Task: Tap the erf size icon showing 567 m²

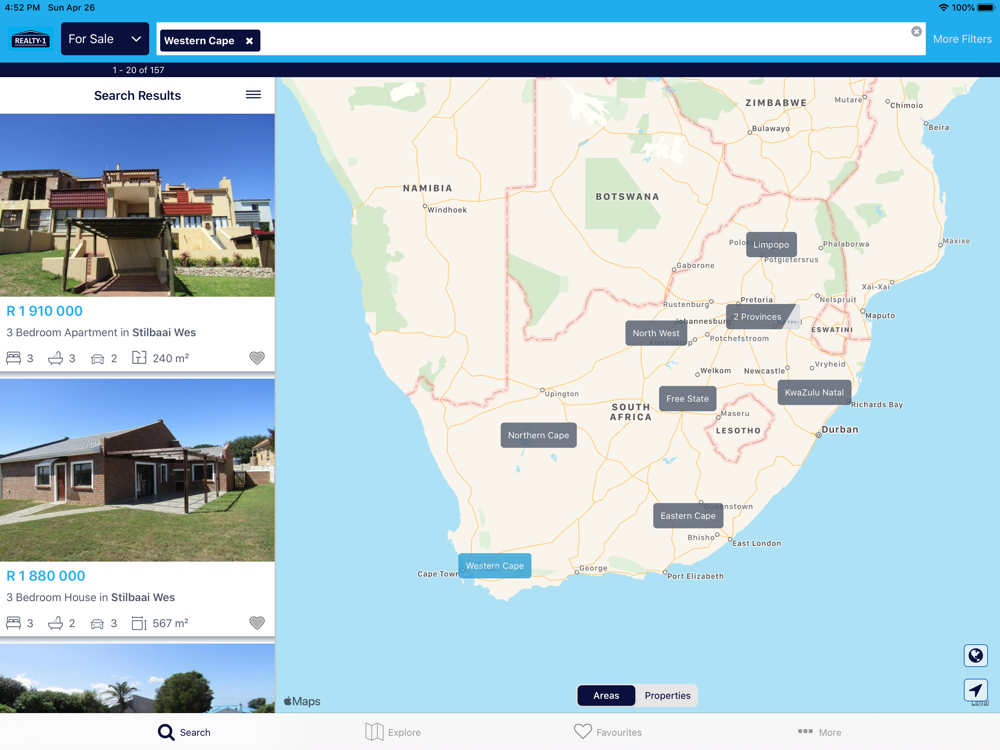Action: [x=139, y=622]
